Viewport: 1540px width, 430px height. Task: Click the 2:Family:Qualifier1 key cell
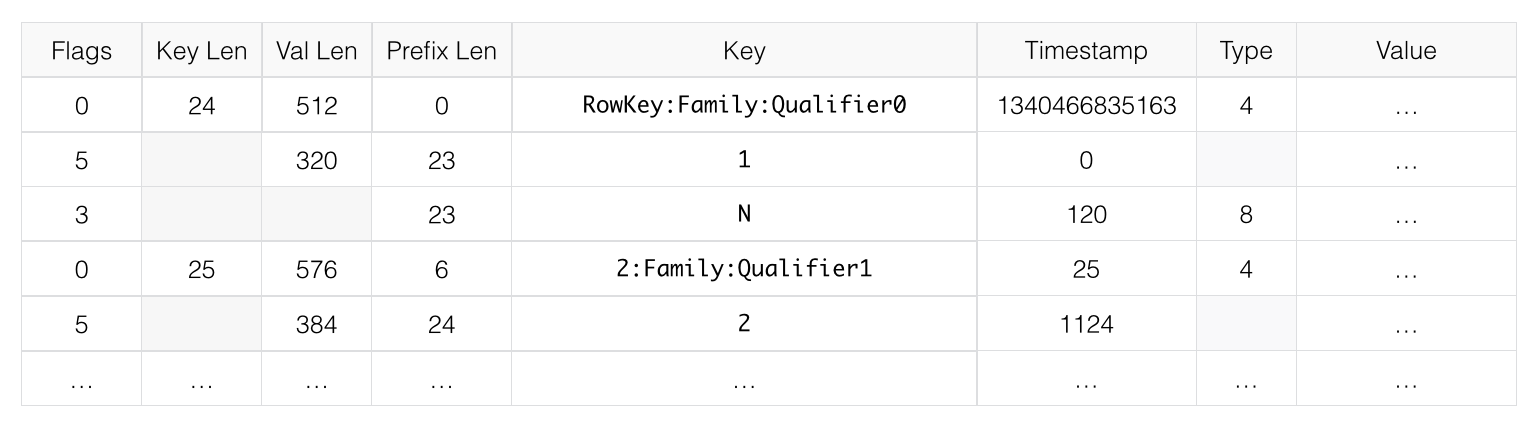click(x=744, y=269)
